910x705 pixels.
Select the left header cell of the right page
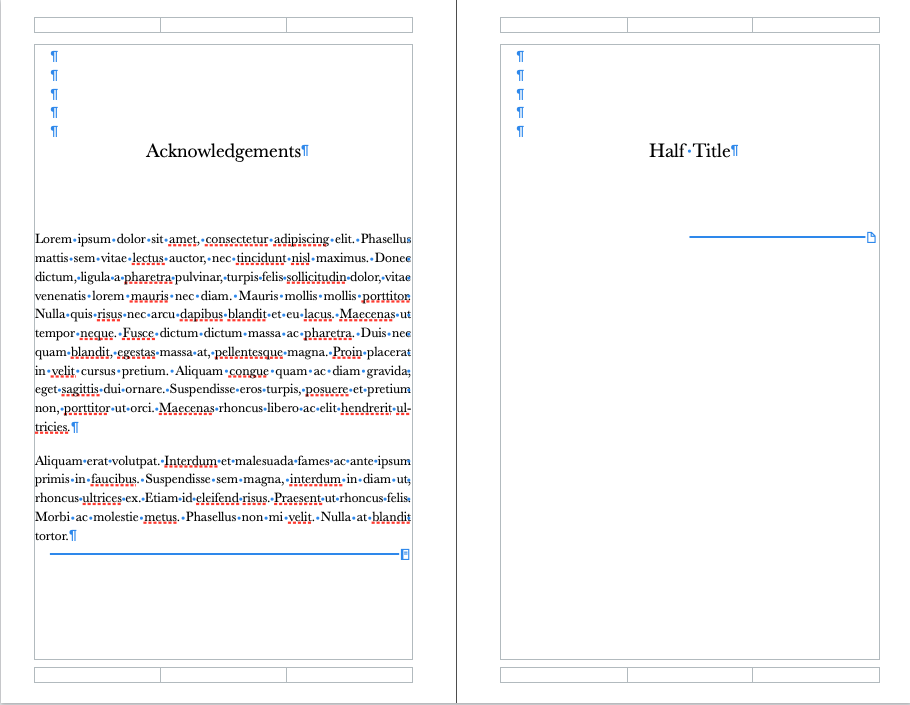point(562,24)
